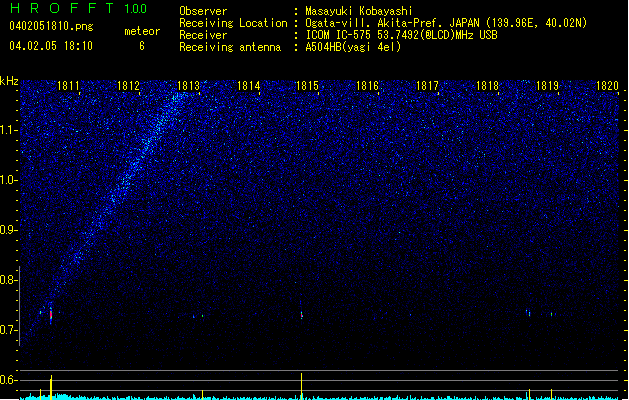Click the 'Receiver' field label
Image resolution: width=629 pixels, height=400 pixels.
tap(203, 35)
